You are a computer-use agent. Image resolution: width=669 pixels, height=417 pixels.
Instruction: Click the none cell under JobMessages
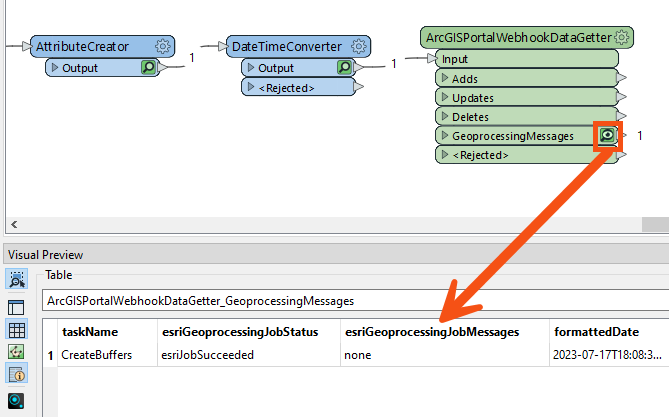coord(445,355)
